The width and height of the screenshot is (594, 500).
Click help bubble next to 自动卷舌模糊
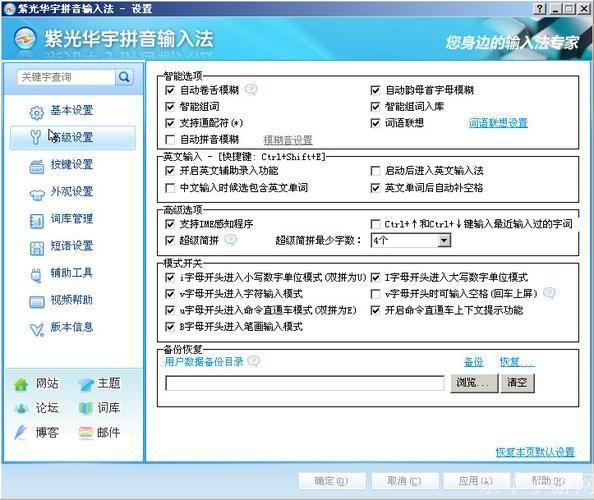click(251, 90)
